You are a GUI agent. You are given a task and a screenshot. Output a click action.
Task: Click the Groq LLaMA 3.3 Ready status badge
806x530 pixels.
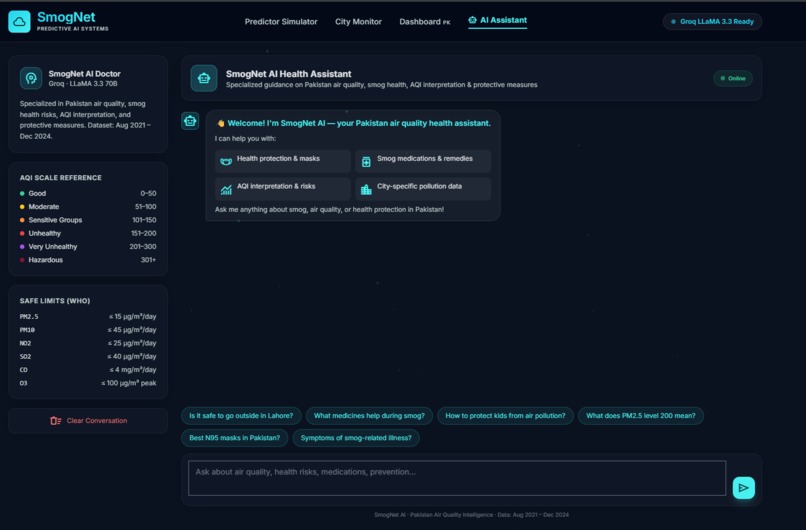[712, 22]
